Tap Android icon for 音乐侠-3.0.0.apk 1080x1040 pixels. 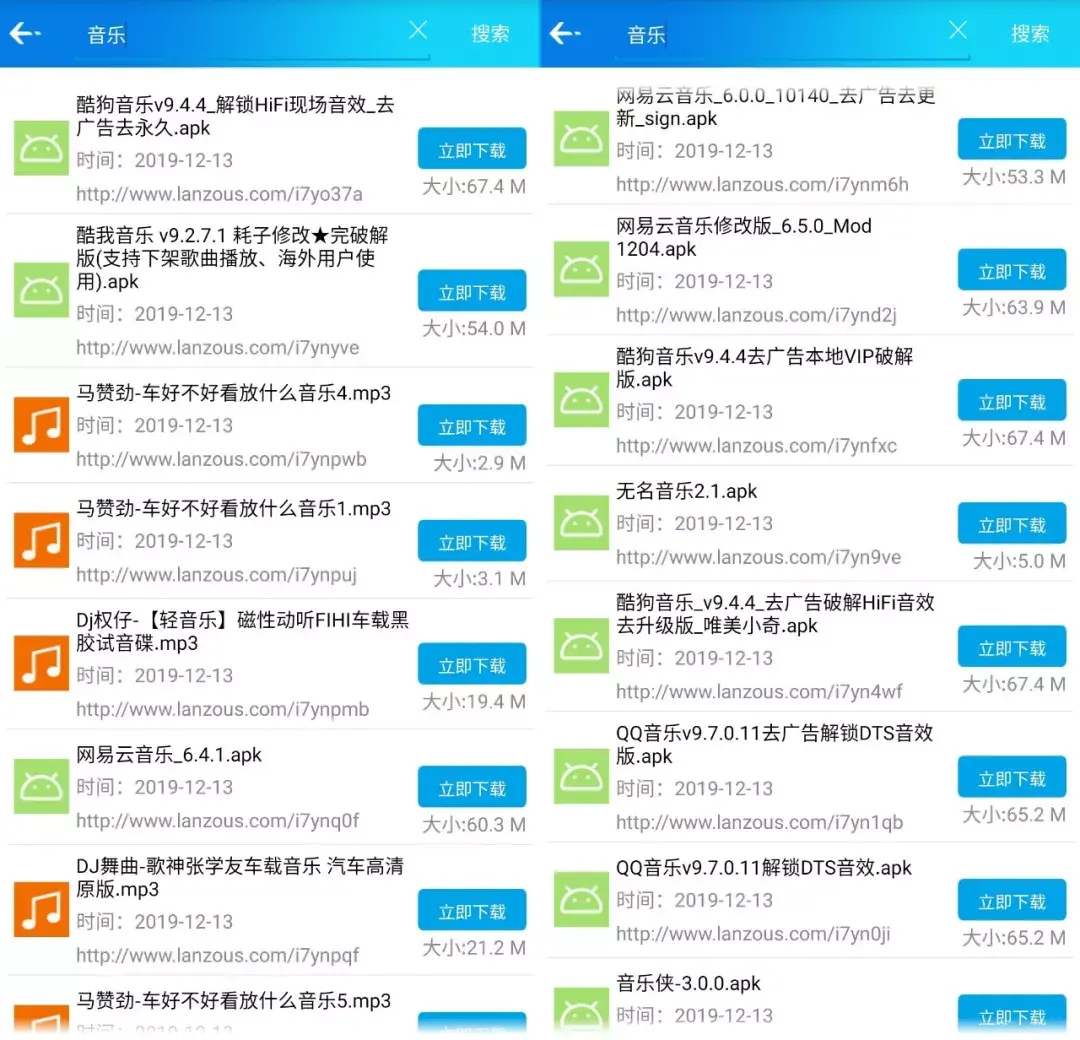pos(581,1012)
